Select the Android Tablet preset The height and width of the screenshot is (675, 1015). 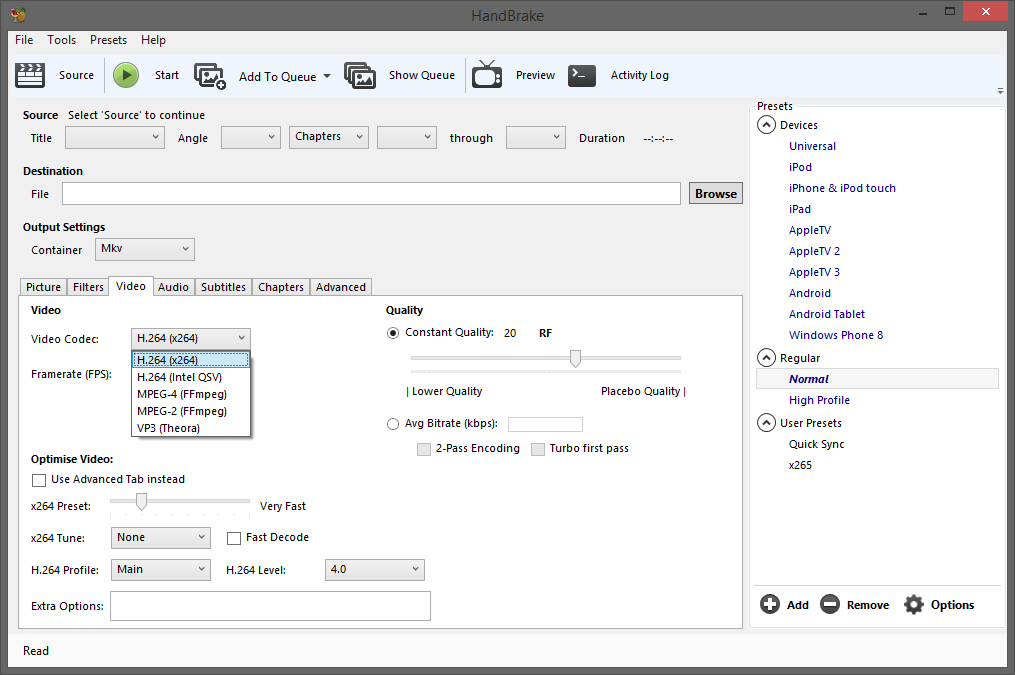coord(827,315)
